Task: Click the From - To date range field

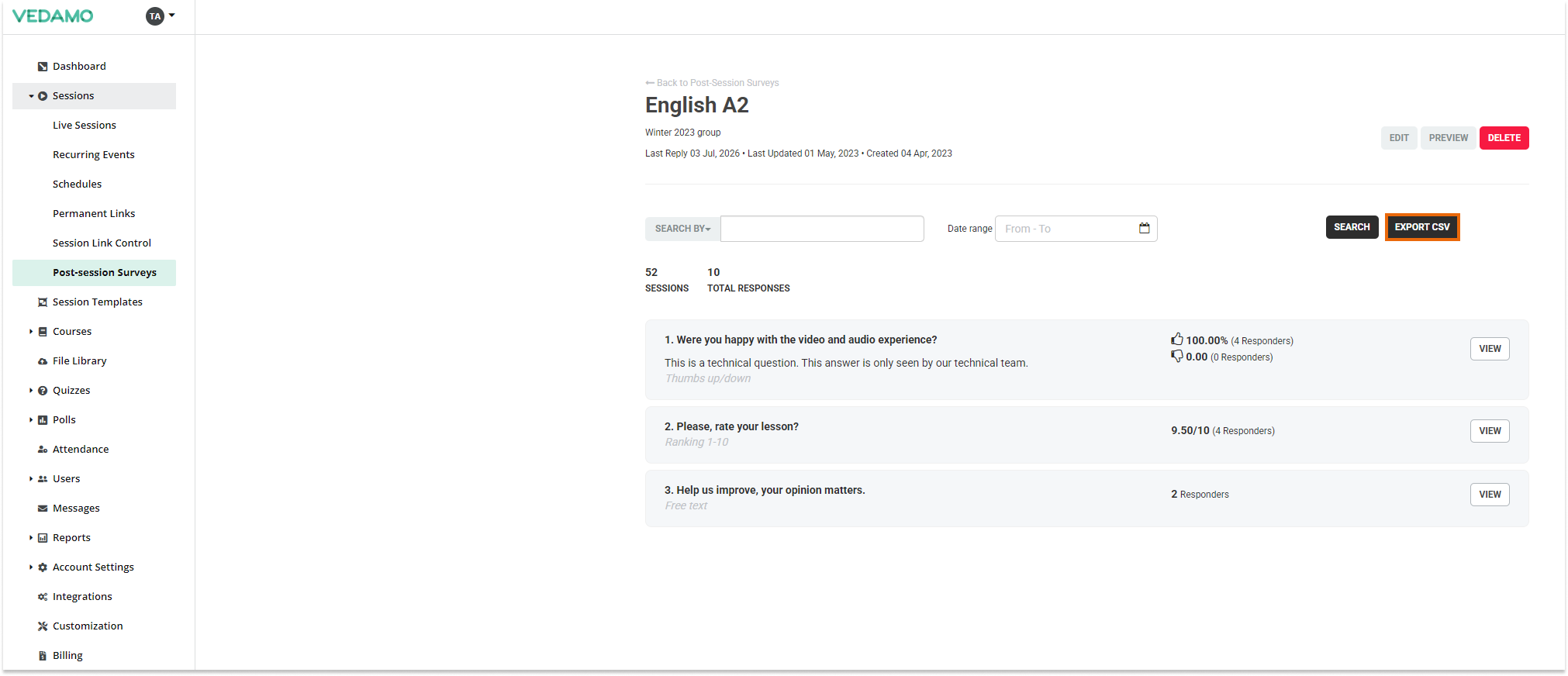Action: point(1076,229)
